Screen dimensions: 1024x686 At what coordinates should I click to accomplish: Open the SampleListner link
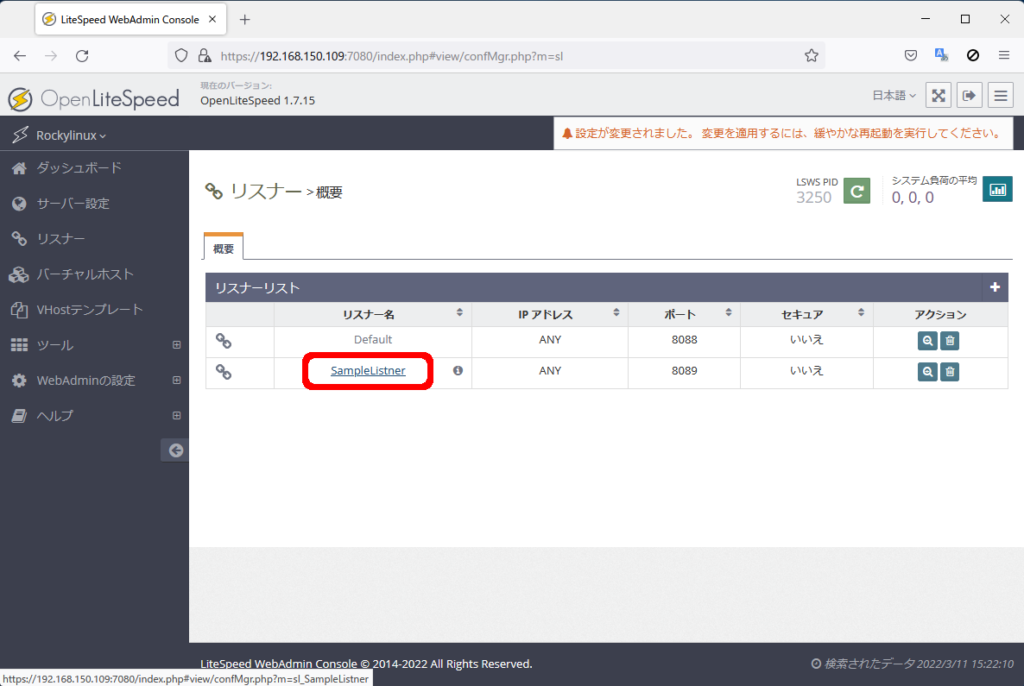coord(368,371)
